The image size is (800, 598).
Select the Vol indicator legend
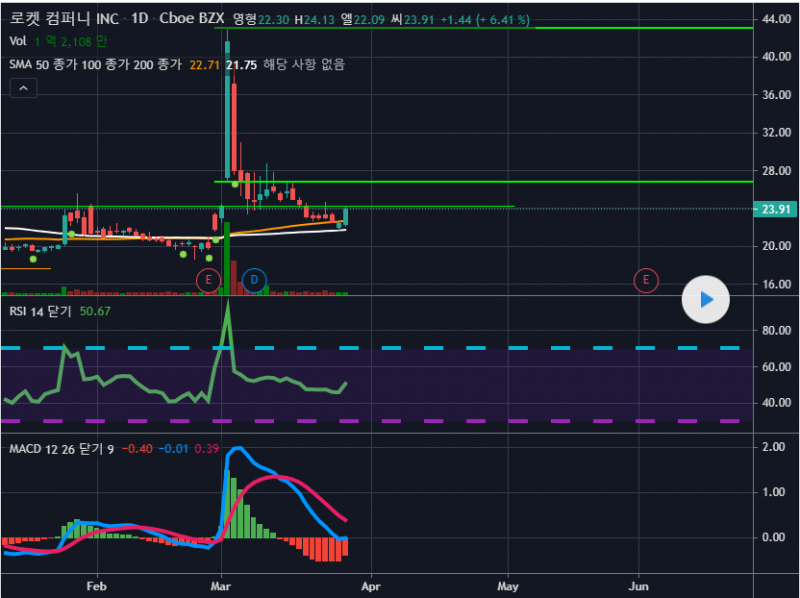[x=18, y=41]
